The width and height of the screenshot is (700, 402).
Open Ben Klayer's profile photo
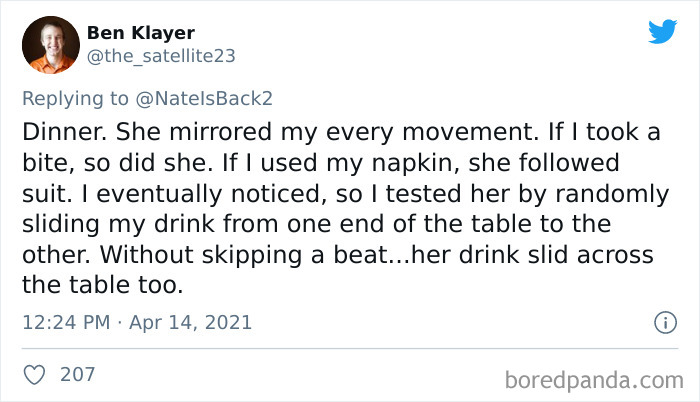coord(54,44)
